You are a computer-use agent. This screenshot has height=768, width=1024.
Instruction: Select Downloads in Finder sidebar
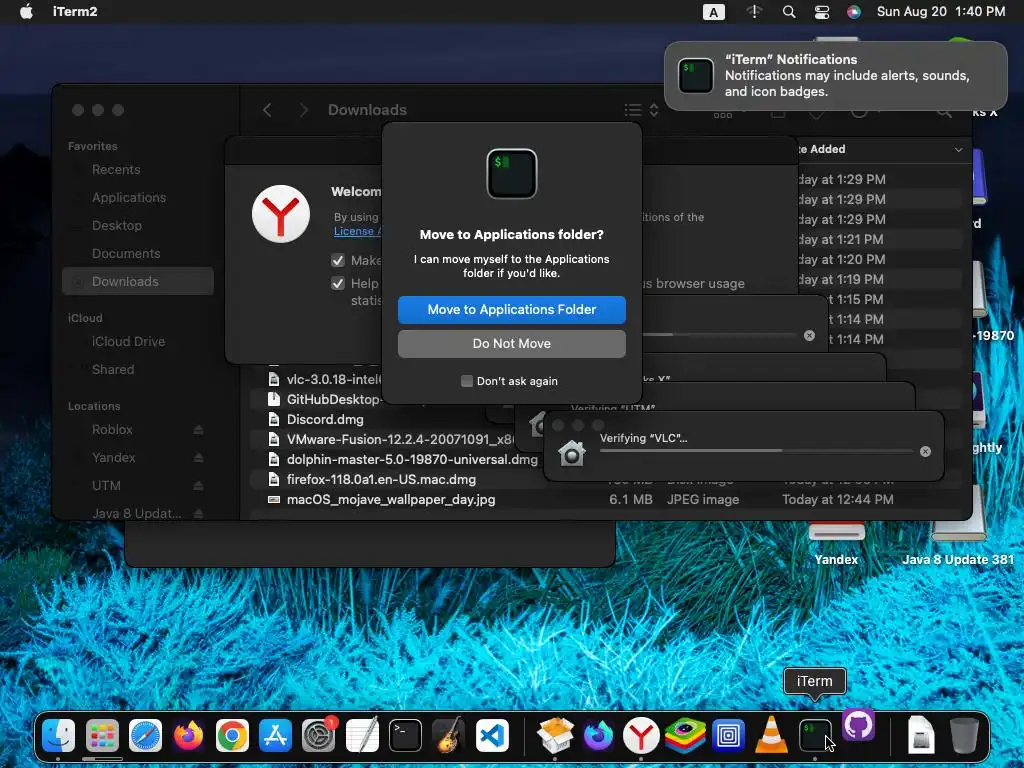point(137,281)
